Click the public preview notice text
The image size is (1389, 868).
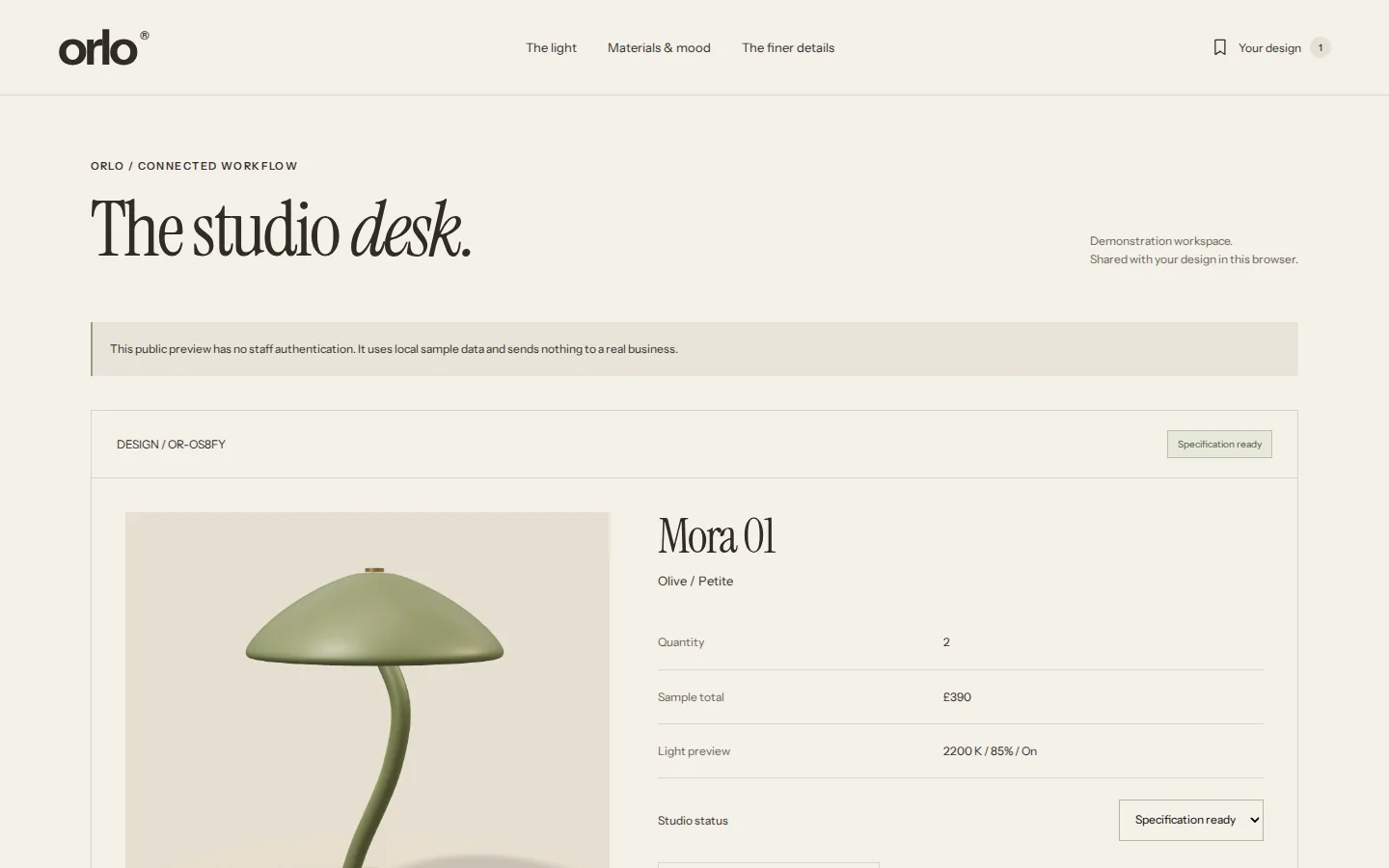point(394,349)
